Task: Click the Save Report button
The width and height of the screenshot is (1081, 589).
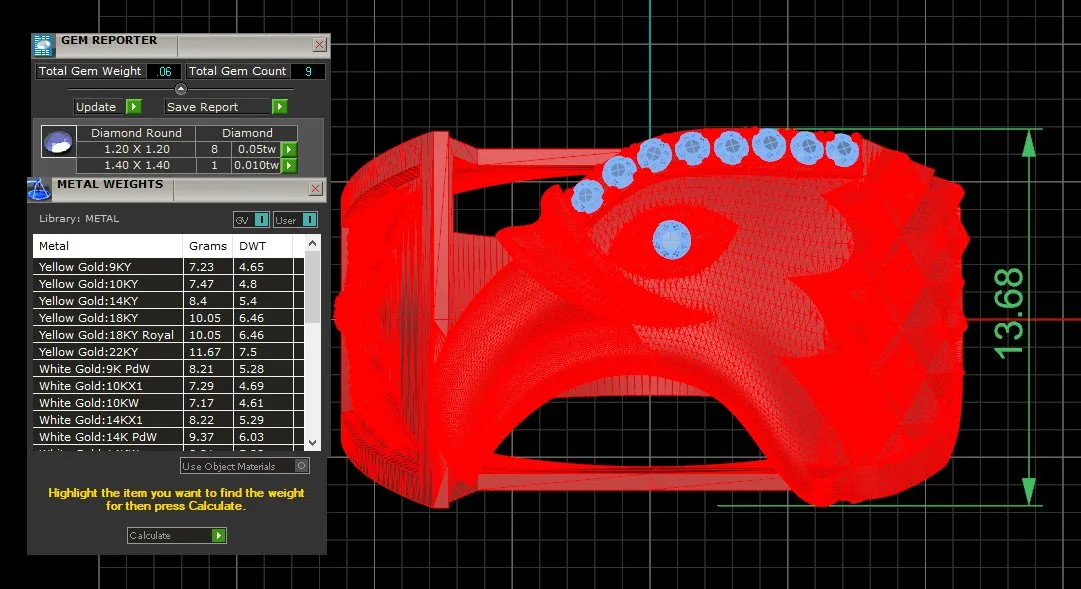Action: [x=226, y=107]
